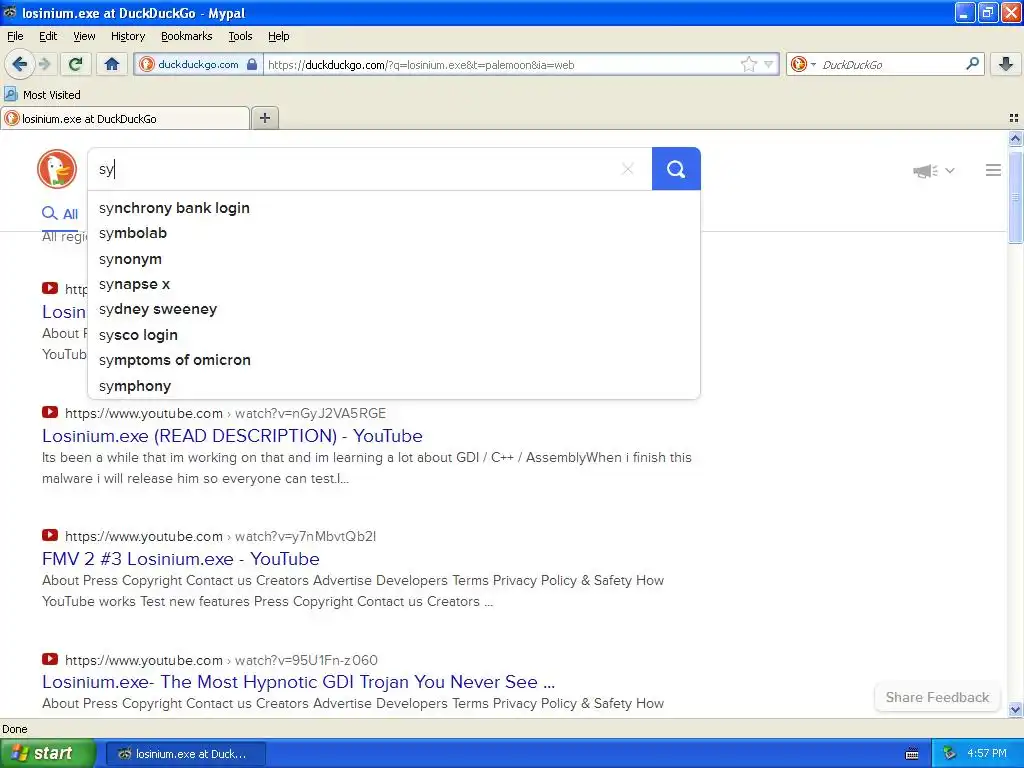Select the losinium.exe at DuckDuckGo tab

[125, 118]
